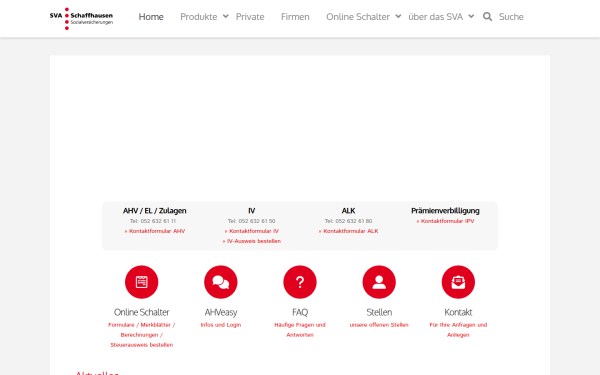Image resolution: width=600 pixels, height=375 pixels.
Task: Click the Prämienverbilligung heading
Action: click(445, 211)
